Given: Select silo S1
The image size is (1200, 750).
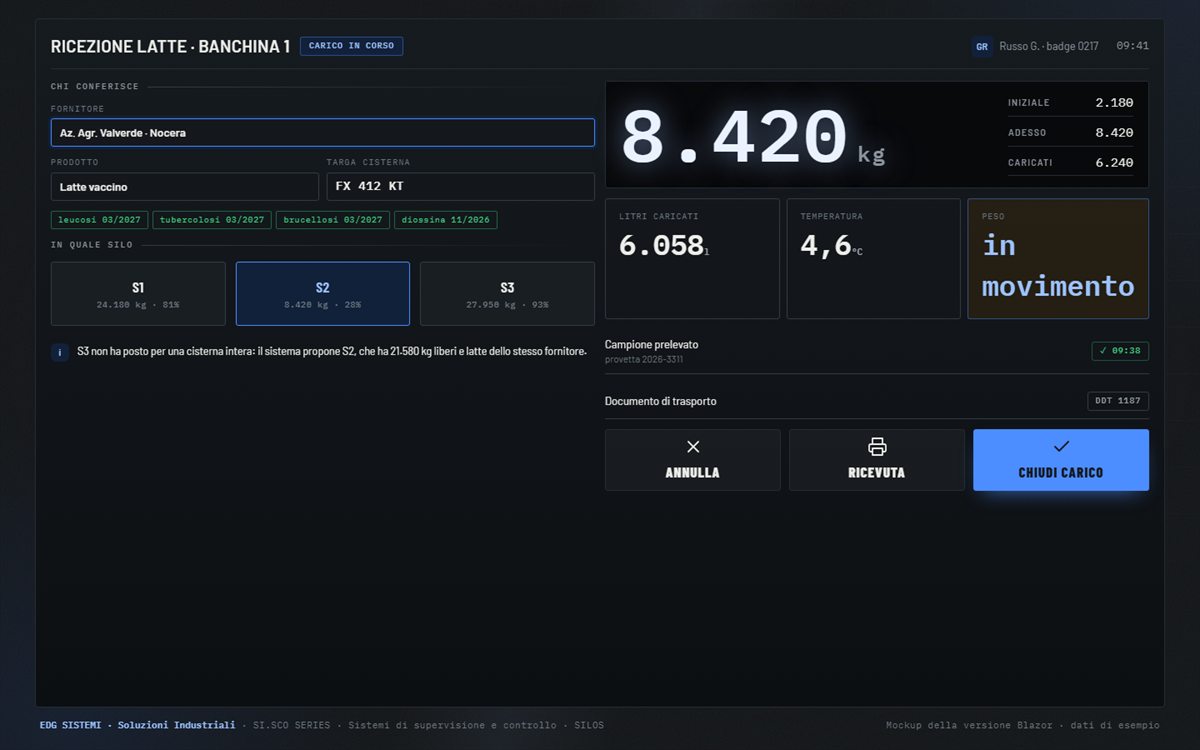Looking at the screenshot, I should [x=138, y=294].
